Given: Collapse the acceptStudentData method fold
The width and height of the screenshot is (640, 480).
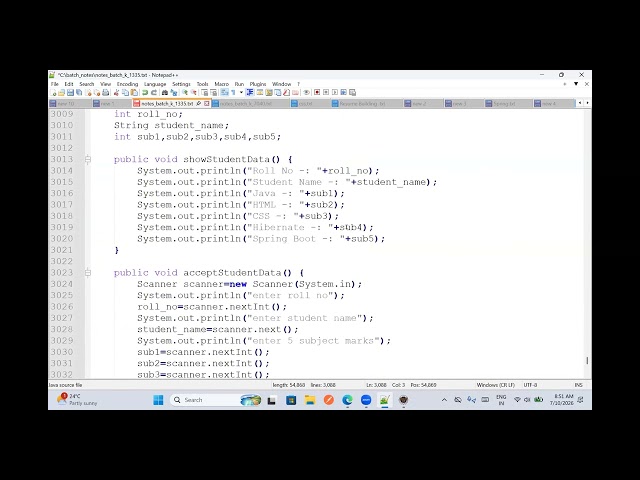Looking at the screenshot, I should (x=88, y=272).
